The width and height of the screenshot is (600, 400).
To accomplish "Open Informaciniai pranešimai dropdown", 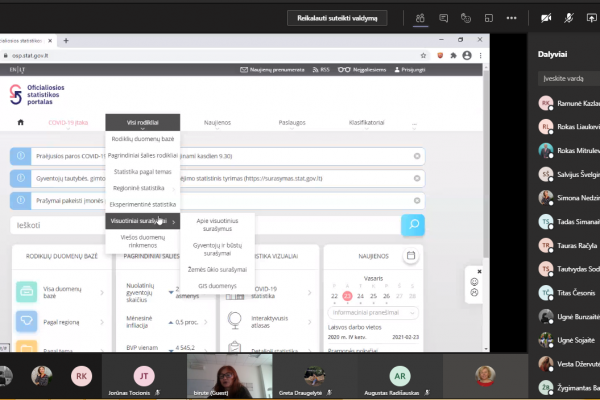I will coord(373,313).
